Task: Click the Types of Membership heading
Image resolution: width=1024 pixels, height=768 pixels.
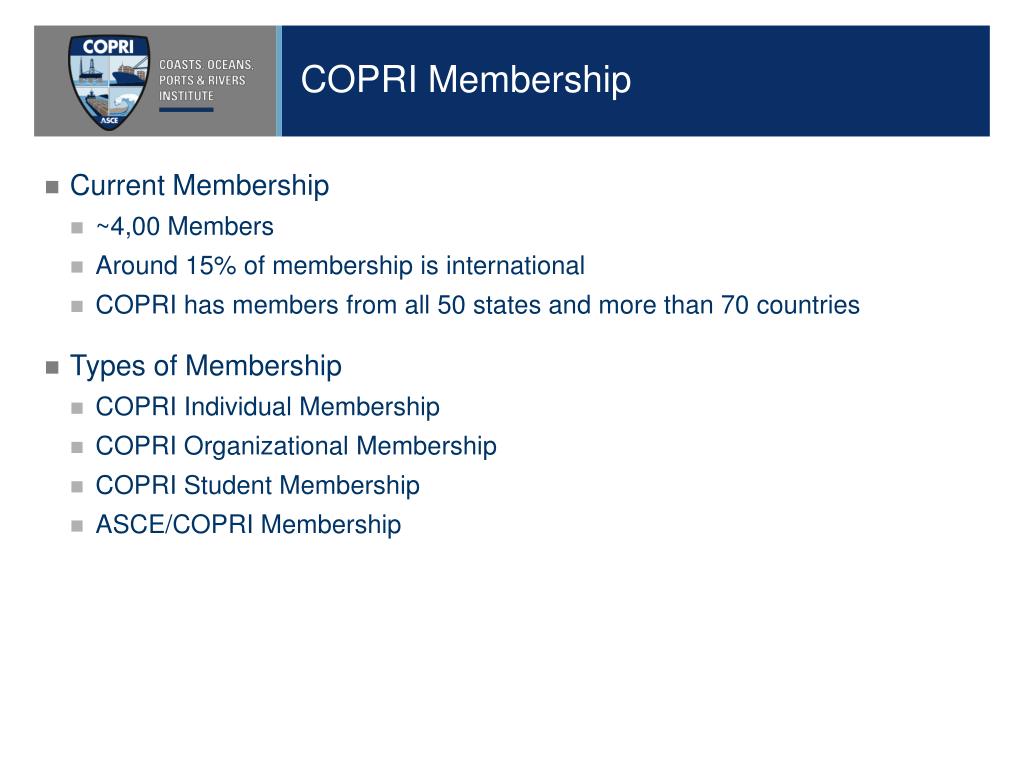Action: [x=206, y=366]
